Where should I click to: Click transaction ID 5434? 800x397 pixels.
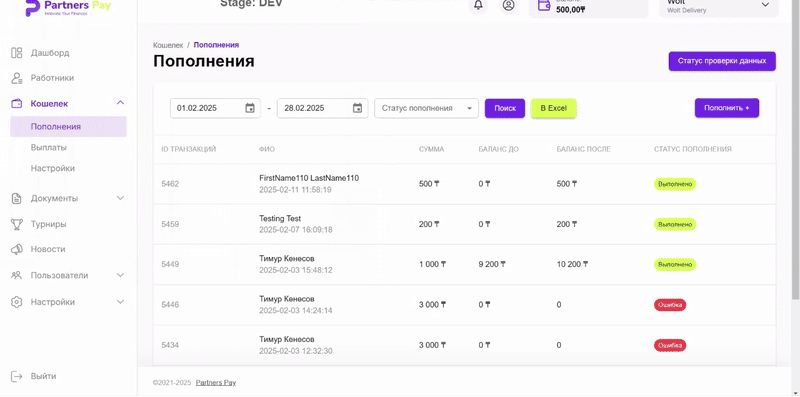[170, 345]
